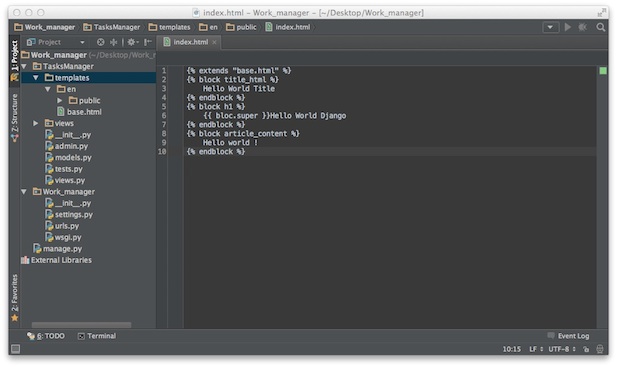The image size is (617, 367).
Task: Open the Event Log
Action: click(568, 336)
